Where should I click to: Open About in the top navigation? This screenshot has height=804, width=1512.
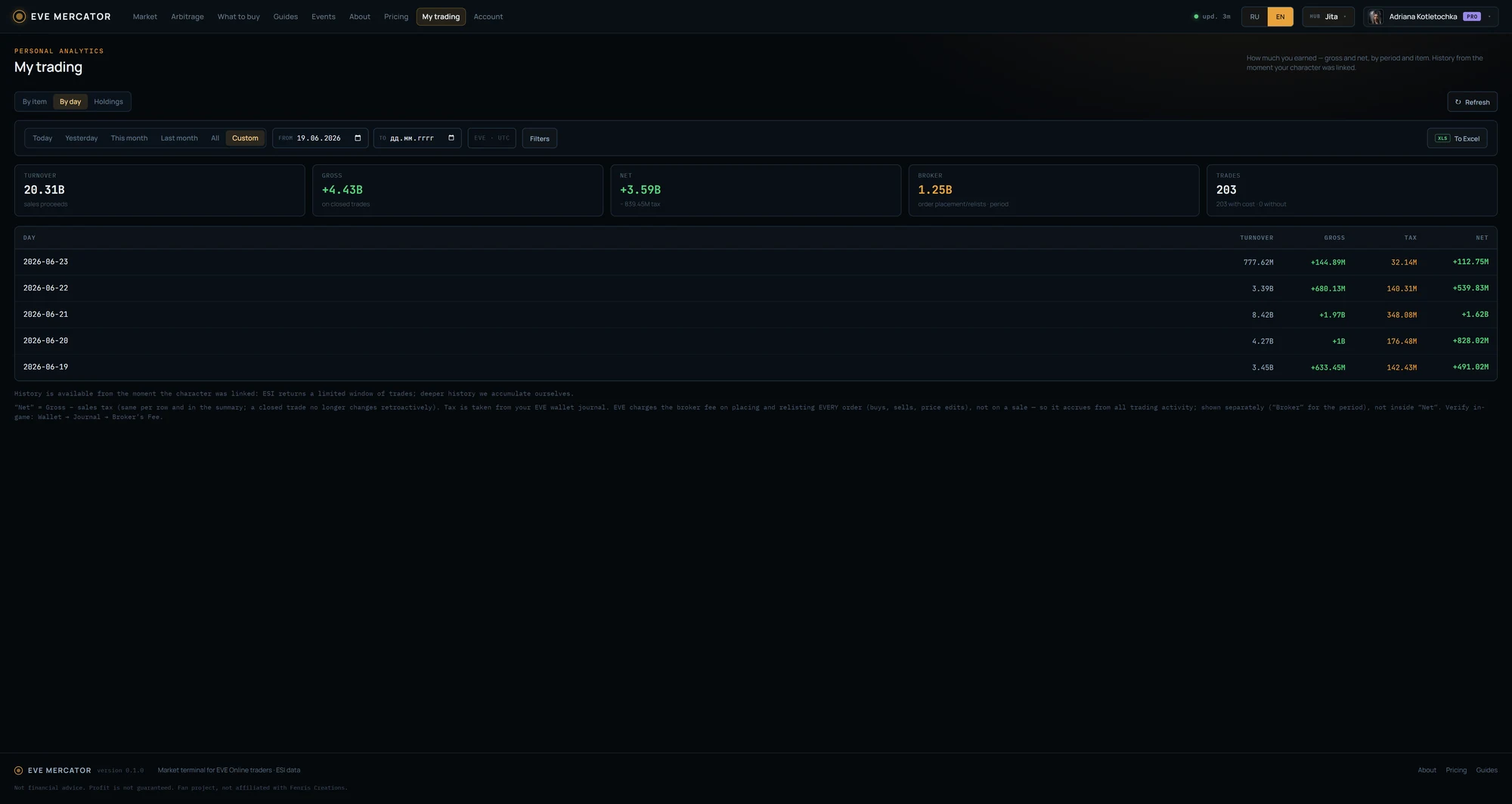coord(360,17)
